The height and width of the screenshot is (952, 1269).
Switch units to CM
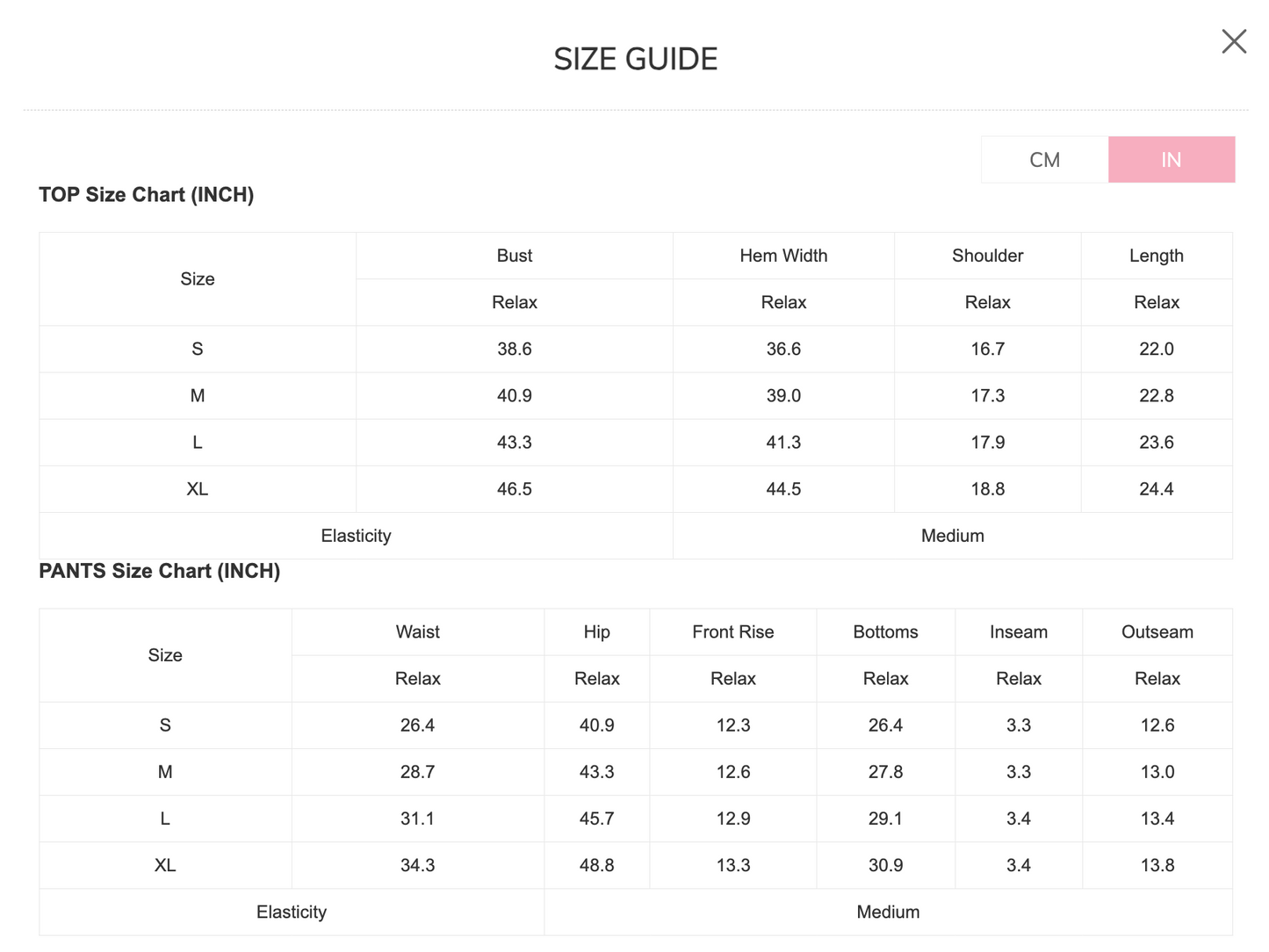click(x=1045, y=160)
